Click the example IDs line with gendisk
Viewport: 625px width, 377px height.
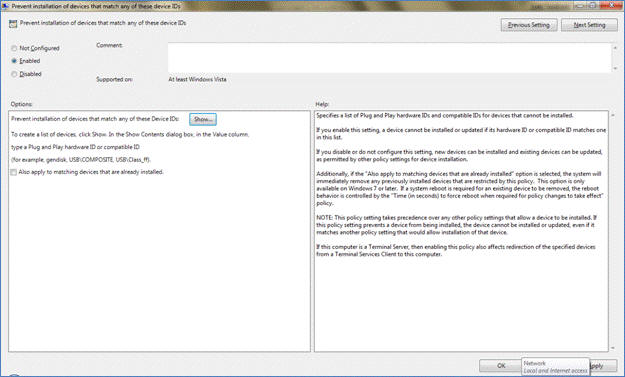pyautogui.click(x=81, y=159)
